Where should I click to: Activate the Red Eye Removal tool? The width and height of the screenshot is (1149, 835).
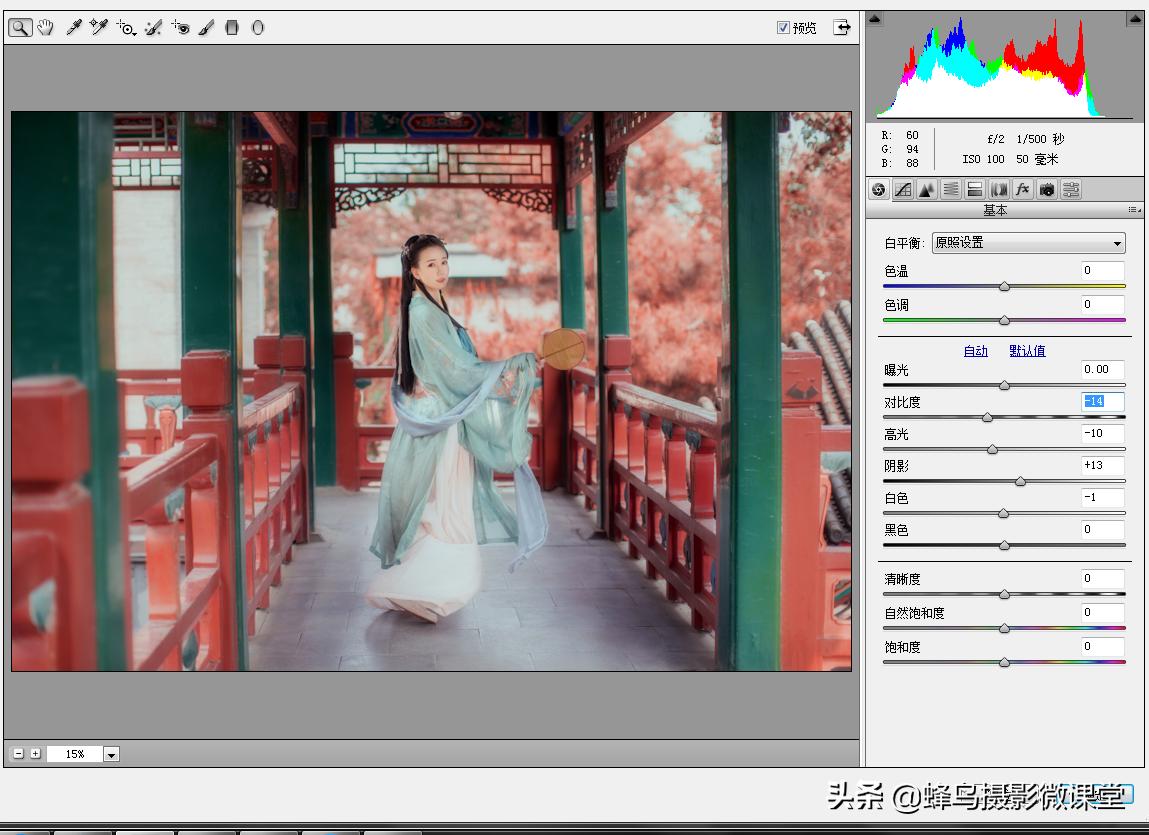[x=180, y=28]
